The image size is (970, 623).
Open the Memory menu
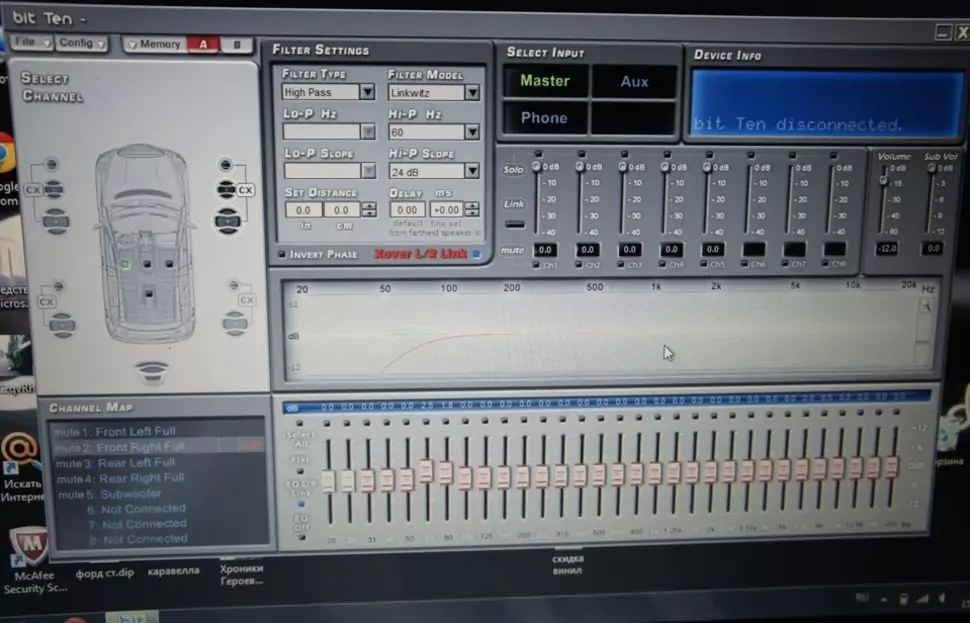click(x=155, y=44)
